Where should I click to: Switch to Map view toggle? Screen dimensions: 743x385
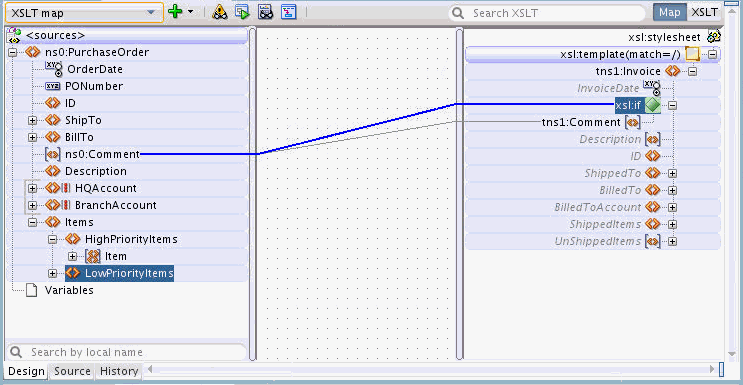click(670, 13)
